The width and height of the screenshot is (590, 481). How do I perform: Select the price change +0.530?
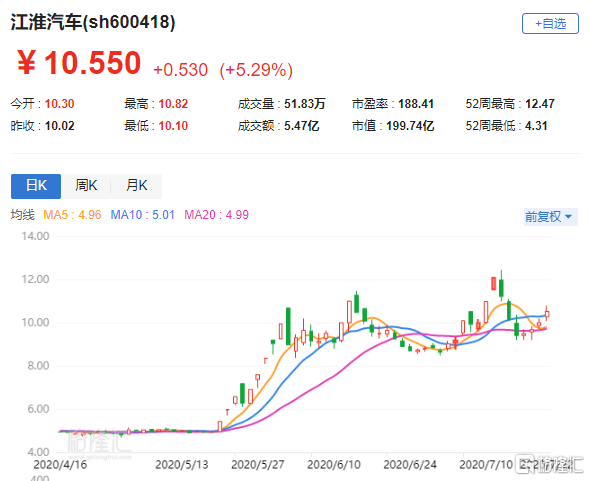click(180, 70)
